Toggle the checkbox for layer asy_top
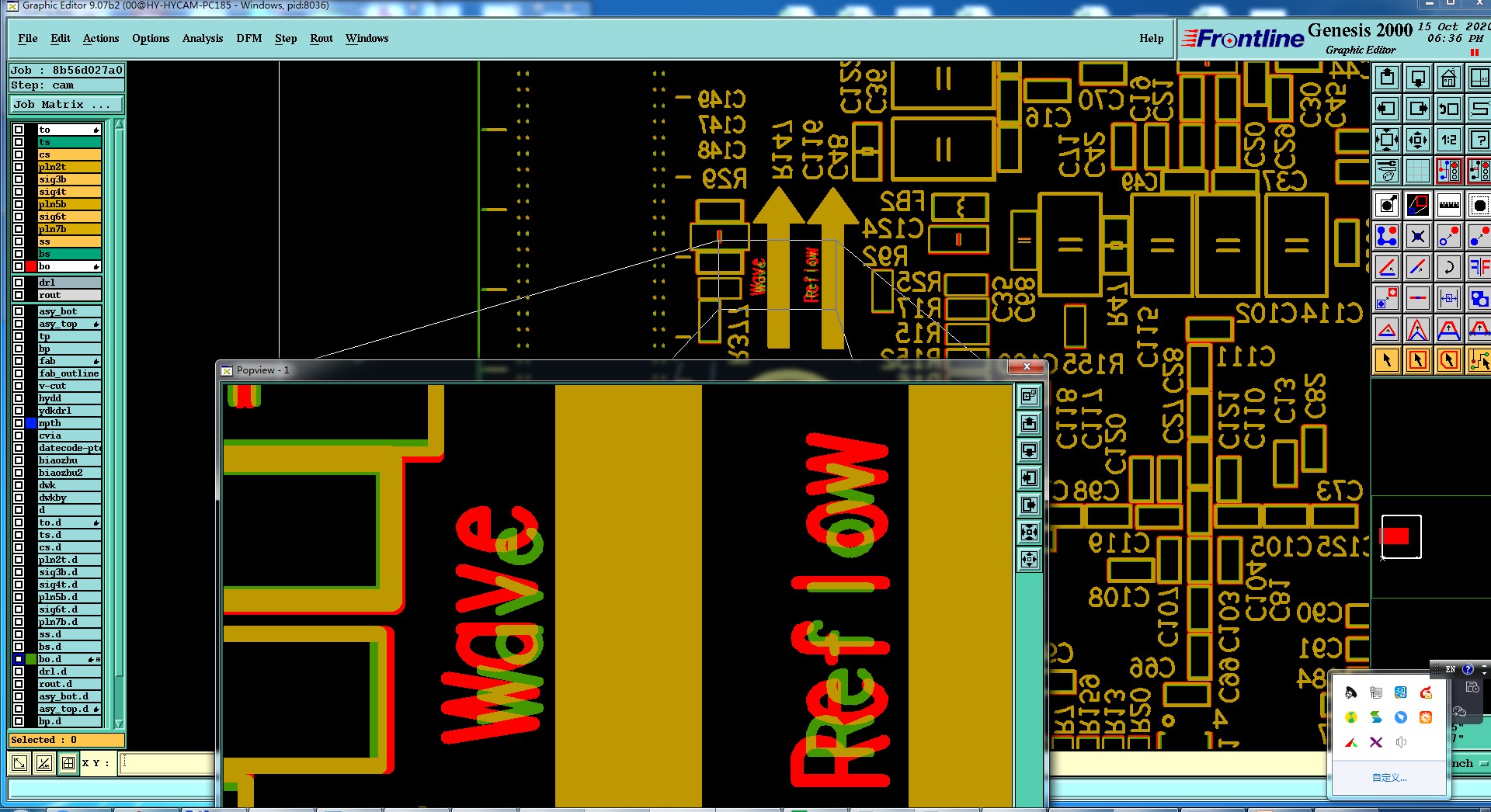 [19, 324]
